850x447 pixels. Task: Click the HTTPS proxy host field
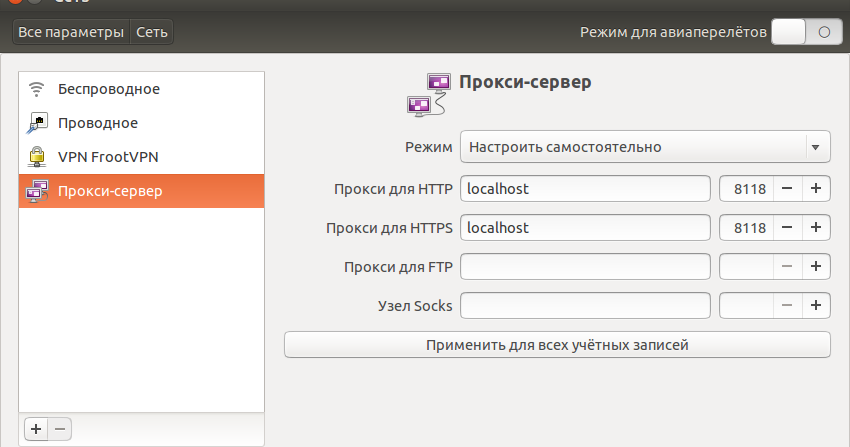click(x=585, y=228)
